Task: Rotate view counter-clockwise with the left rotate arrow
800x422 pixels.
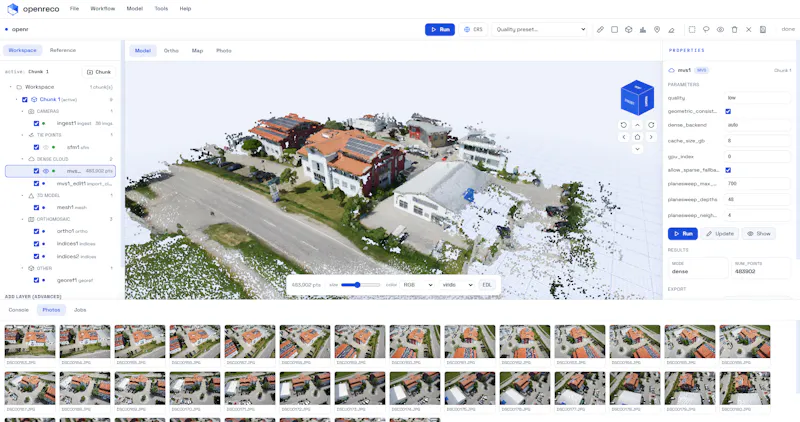Action: 623,125
